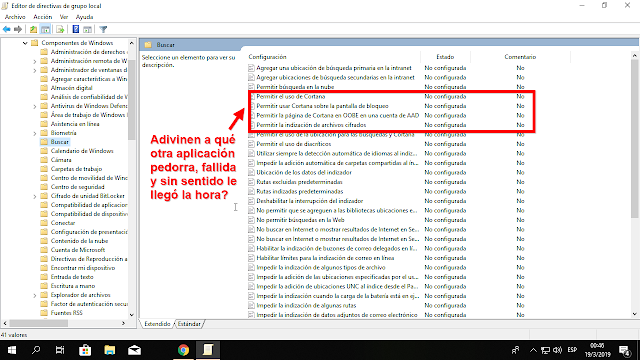
Task: Switch to the Extendido tab
Action: pyautogui.click(x=158, y=324)
